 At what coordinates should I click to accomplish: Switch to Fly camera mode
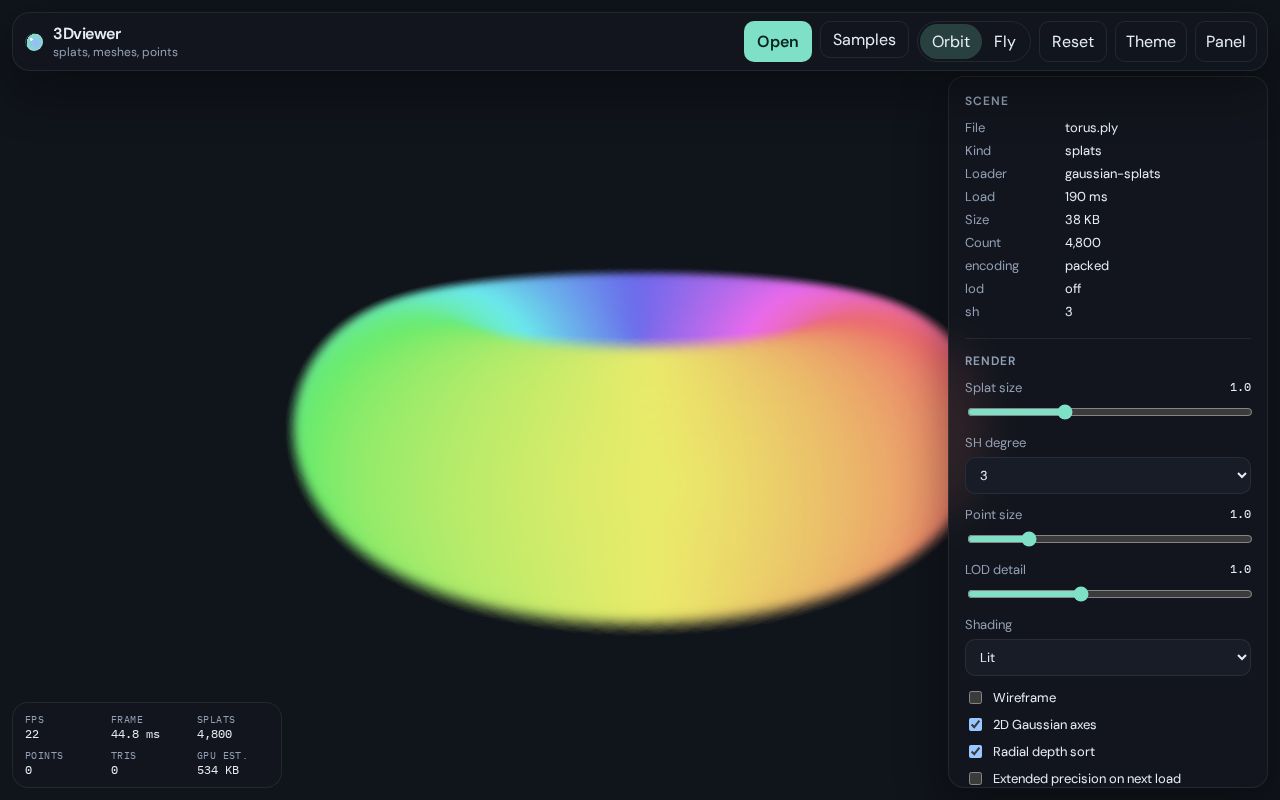coord(1005,42)
